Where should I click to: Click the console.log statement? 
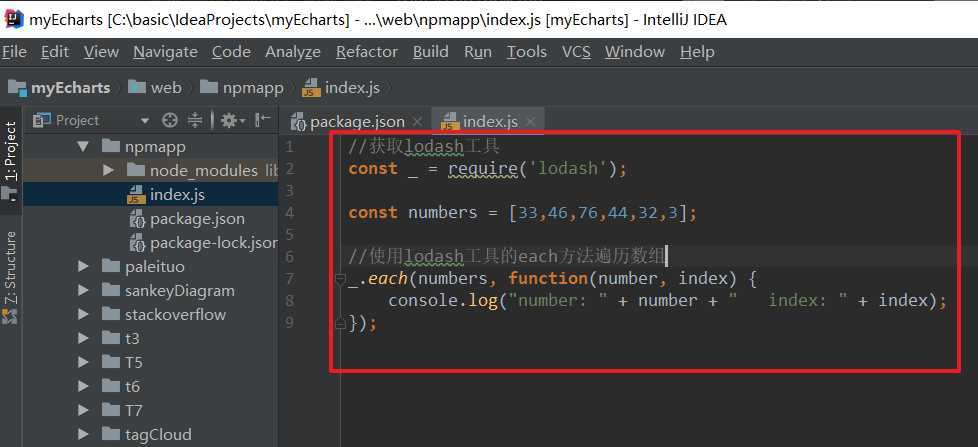[x=667, y=300]
